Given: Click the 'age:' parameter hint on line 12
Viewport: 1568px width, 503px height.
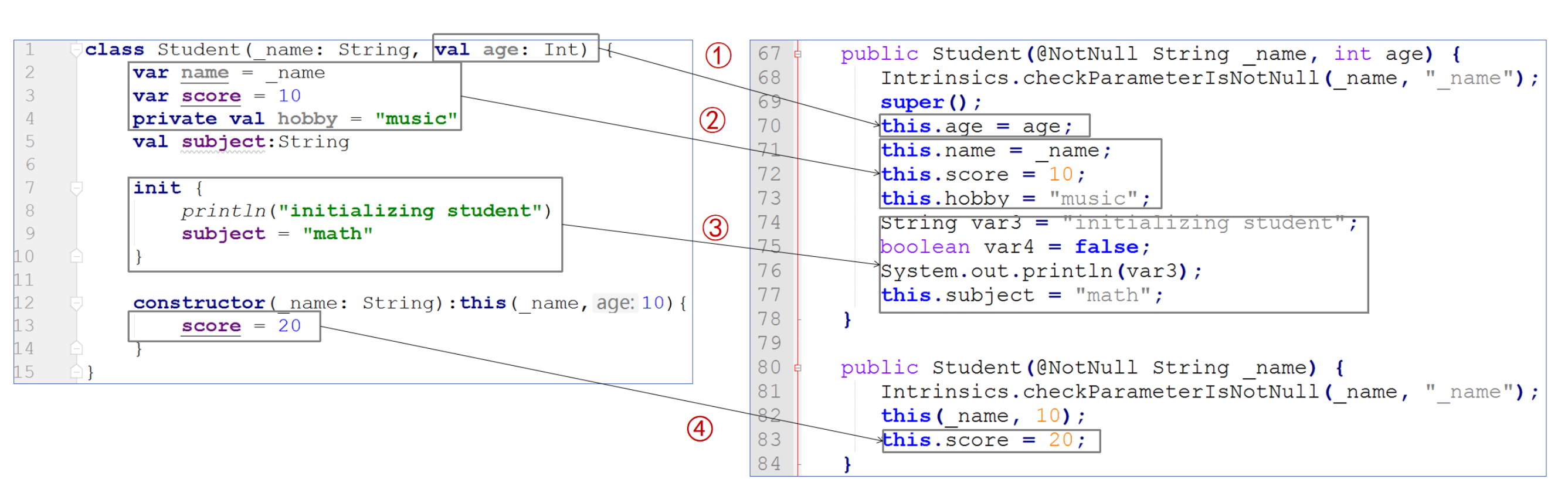Looking at the screenshot, I should (x=615, y=303).
